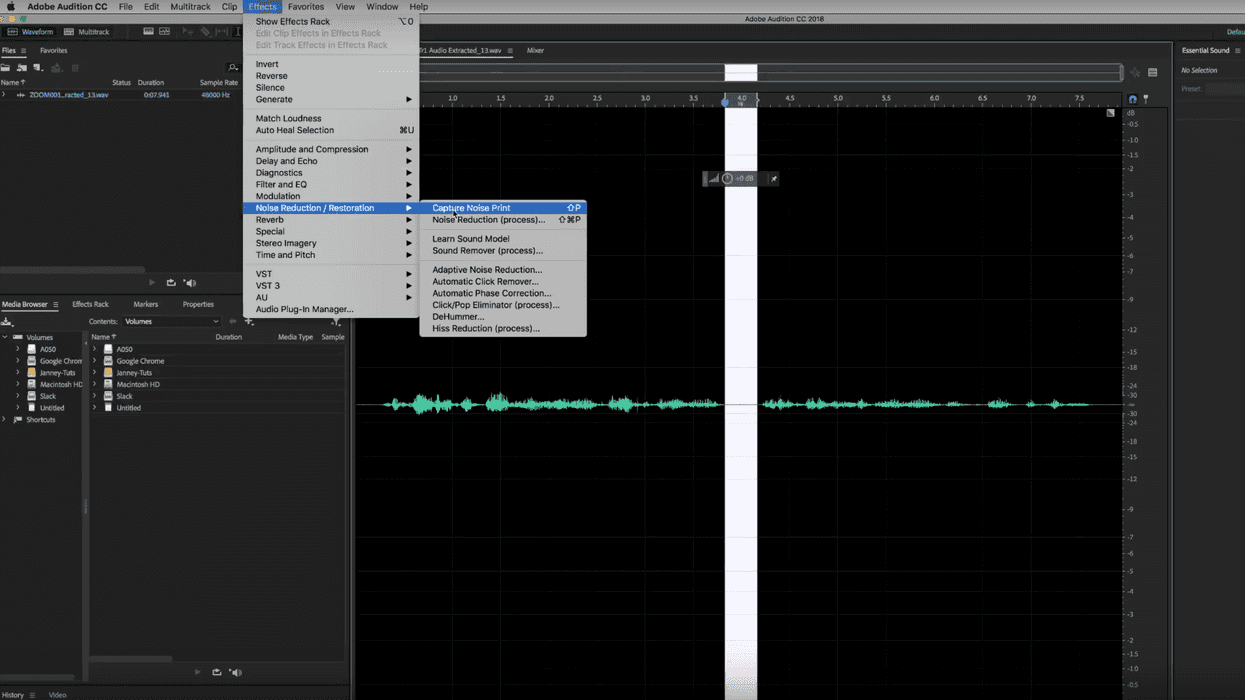Open the Apple menu
The image size is (1245, 700).
coord(11,7)
